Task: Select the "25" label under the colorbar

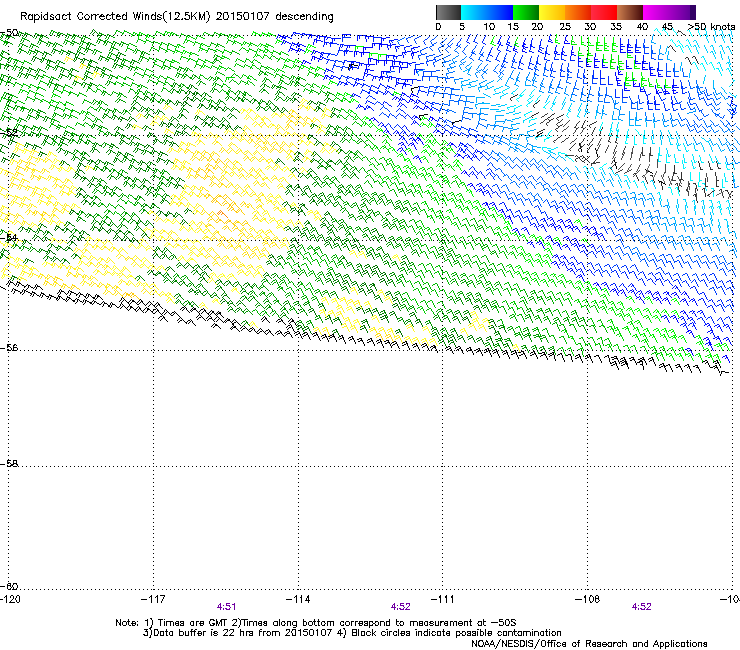Action: coord(565,26)
